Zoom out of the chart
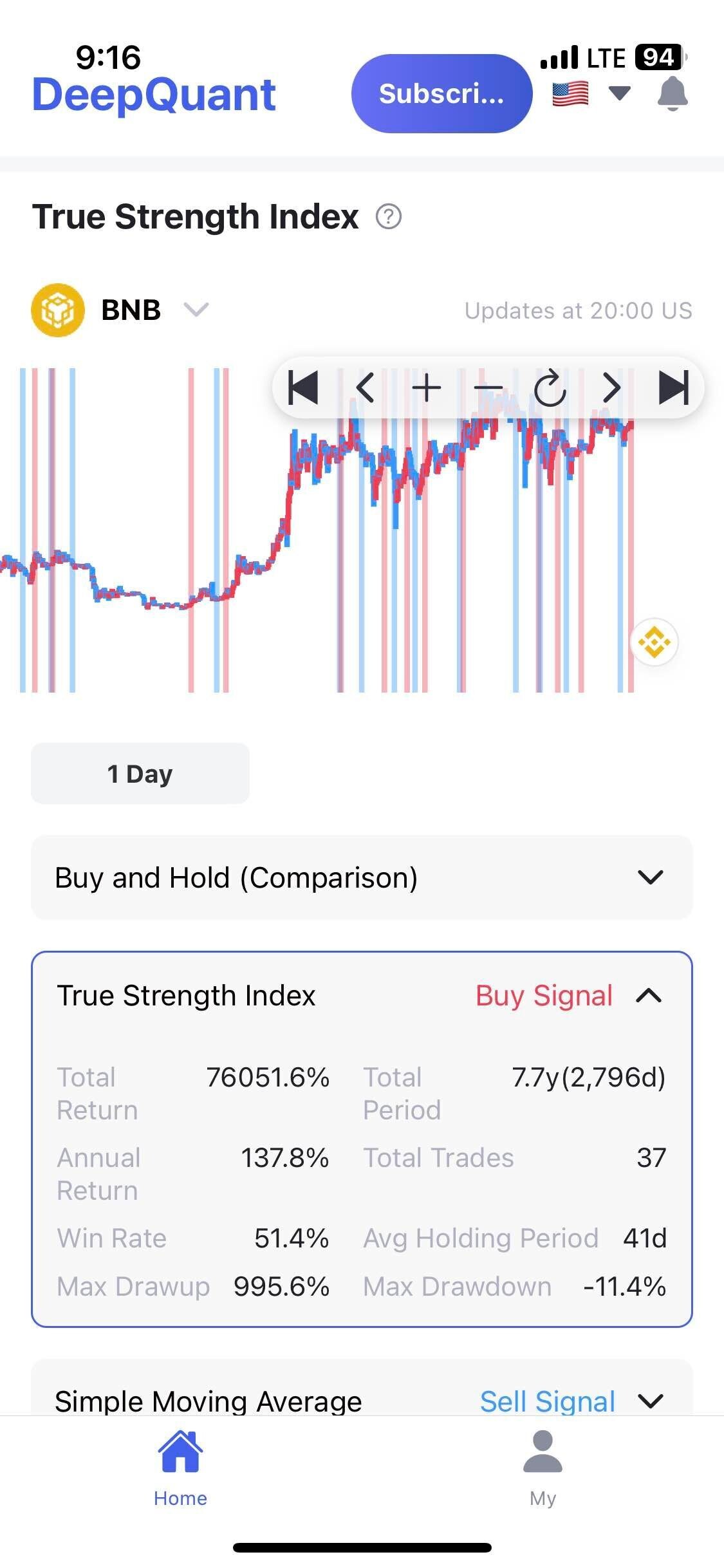 tap(488, 388)
